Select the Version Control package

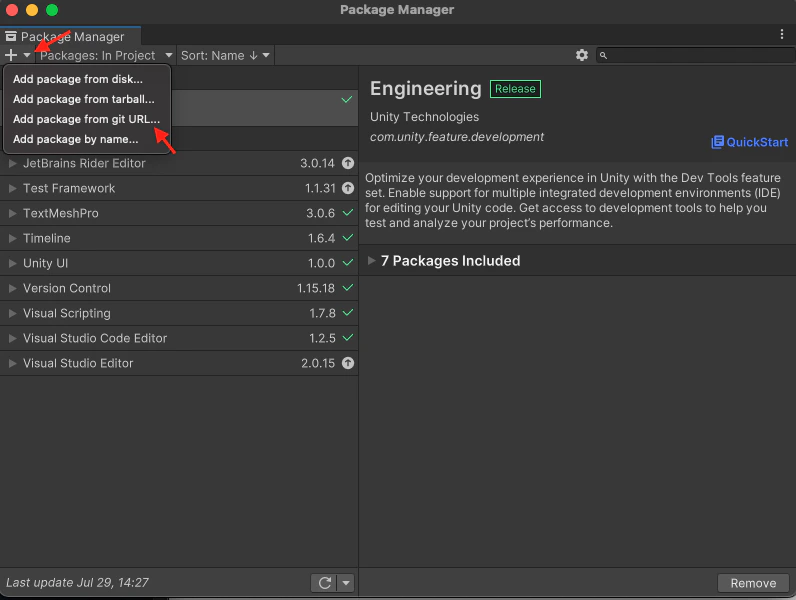(x=179, y=288)
